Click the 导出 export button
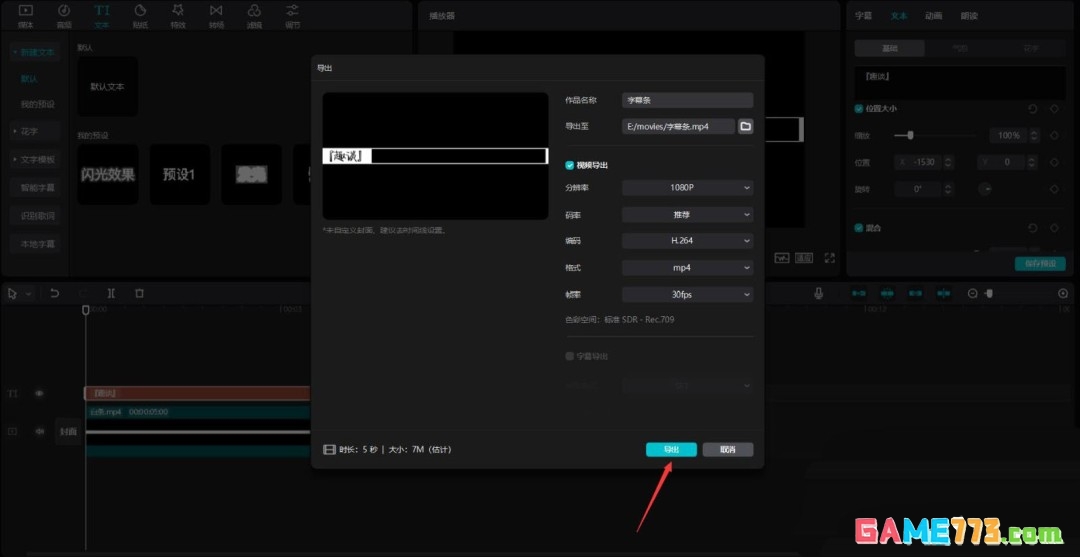Screen dimensions: 1080x557 click(x=671, y=450)
